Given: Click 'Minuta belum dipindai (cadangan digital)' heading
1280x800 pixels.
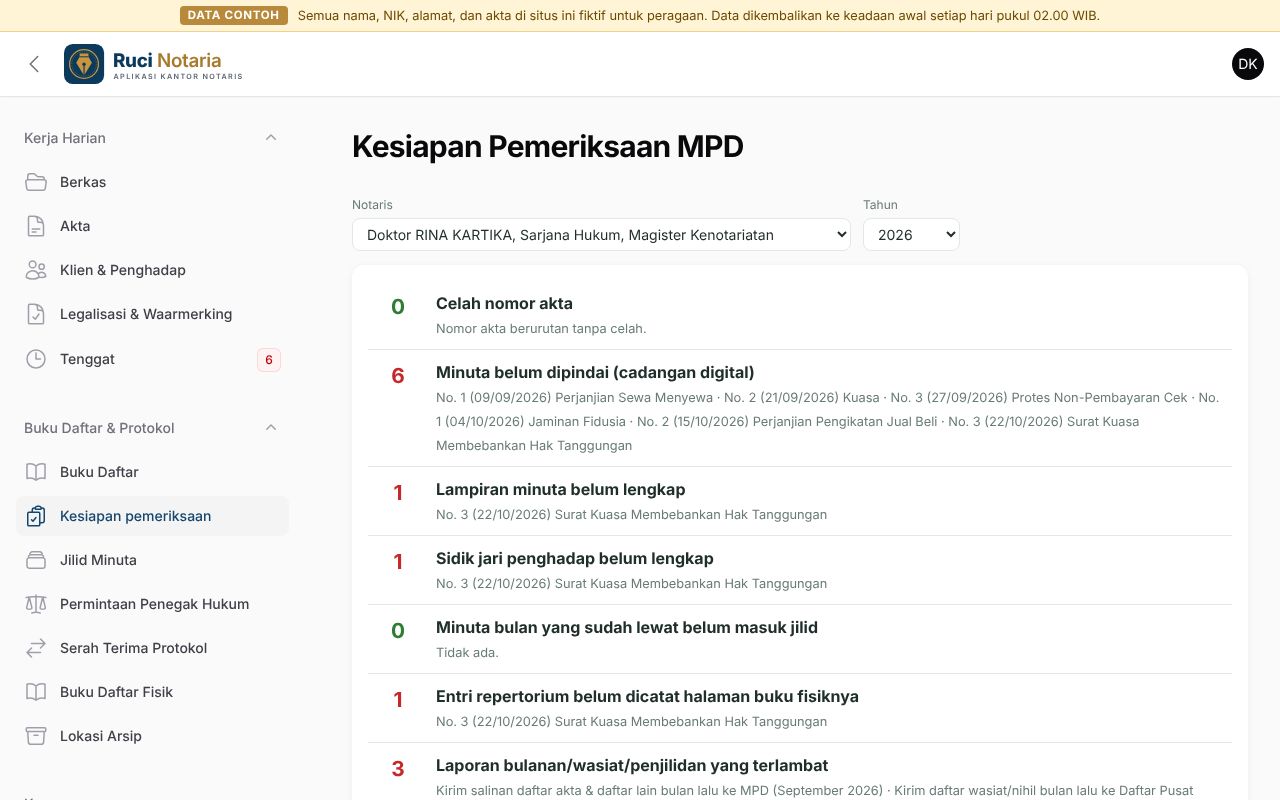Looking at the screenshot, I should [x=595, y=372].
